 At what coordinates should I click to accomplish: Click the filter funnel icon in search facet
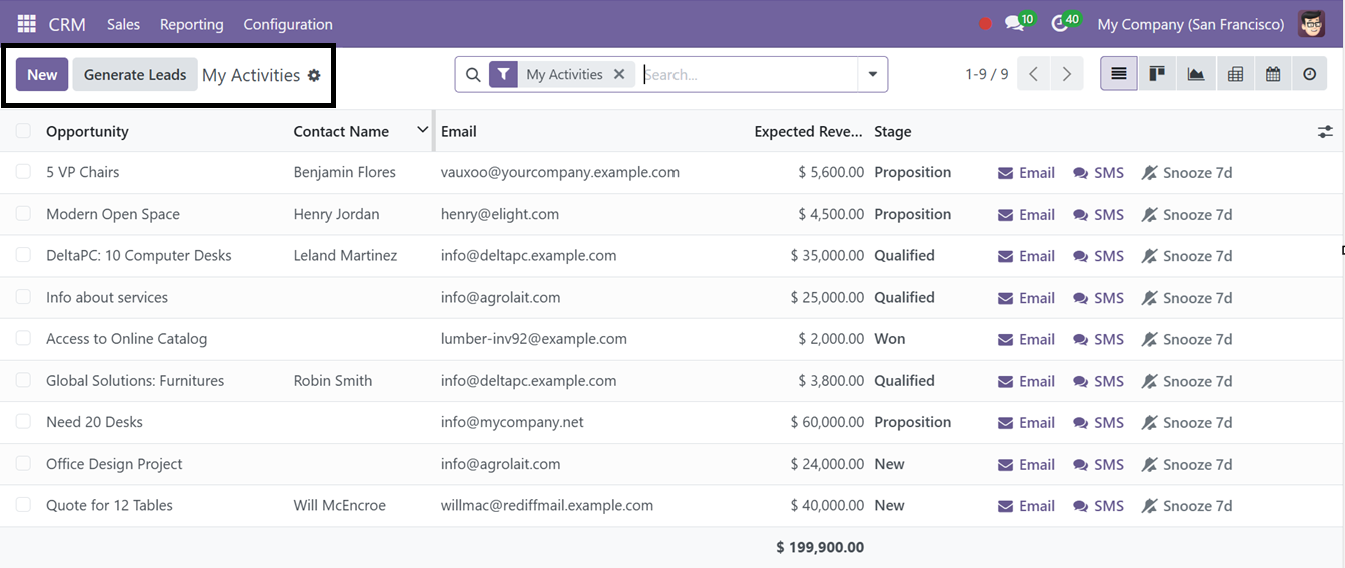pos(504,74)
